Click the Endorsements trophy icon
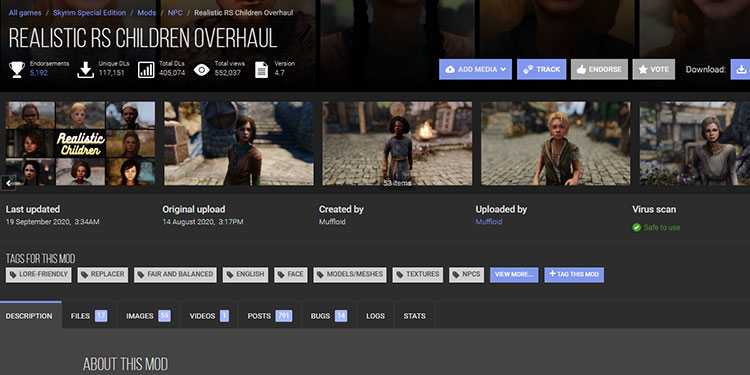Viewport: 750px width, 375px height. 17,69
